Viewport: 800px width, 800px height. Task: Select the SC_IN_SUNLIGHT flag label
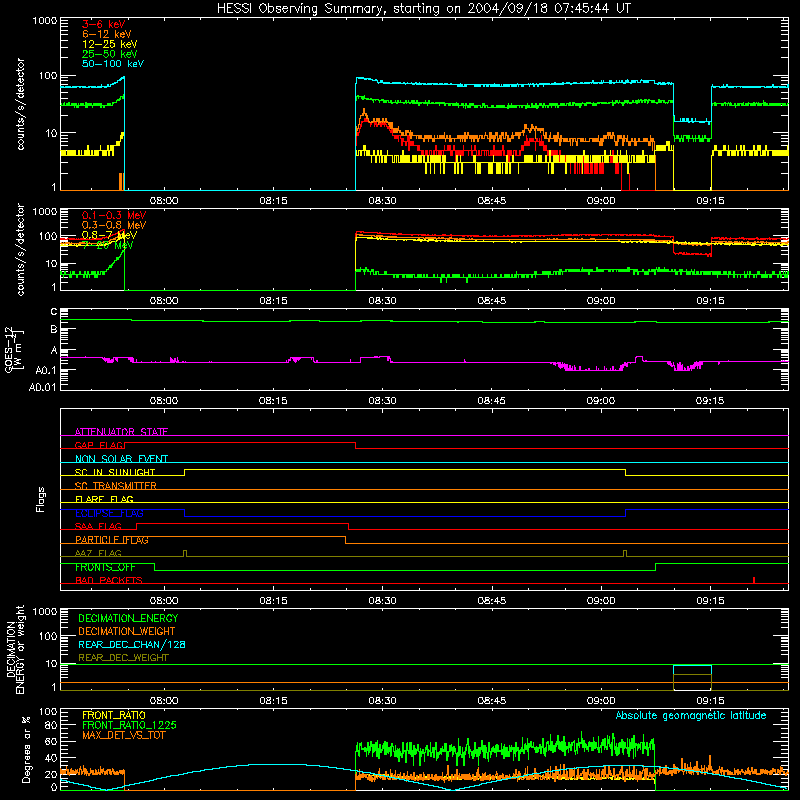115,472
